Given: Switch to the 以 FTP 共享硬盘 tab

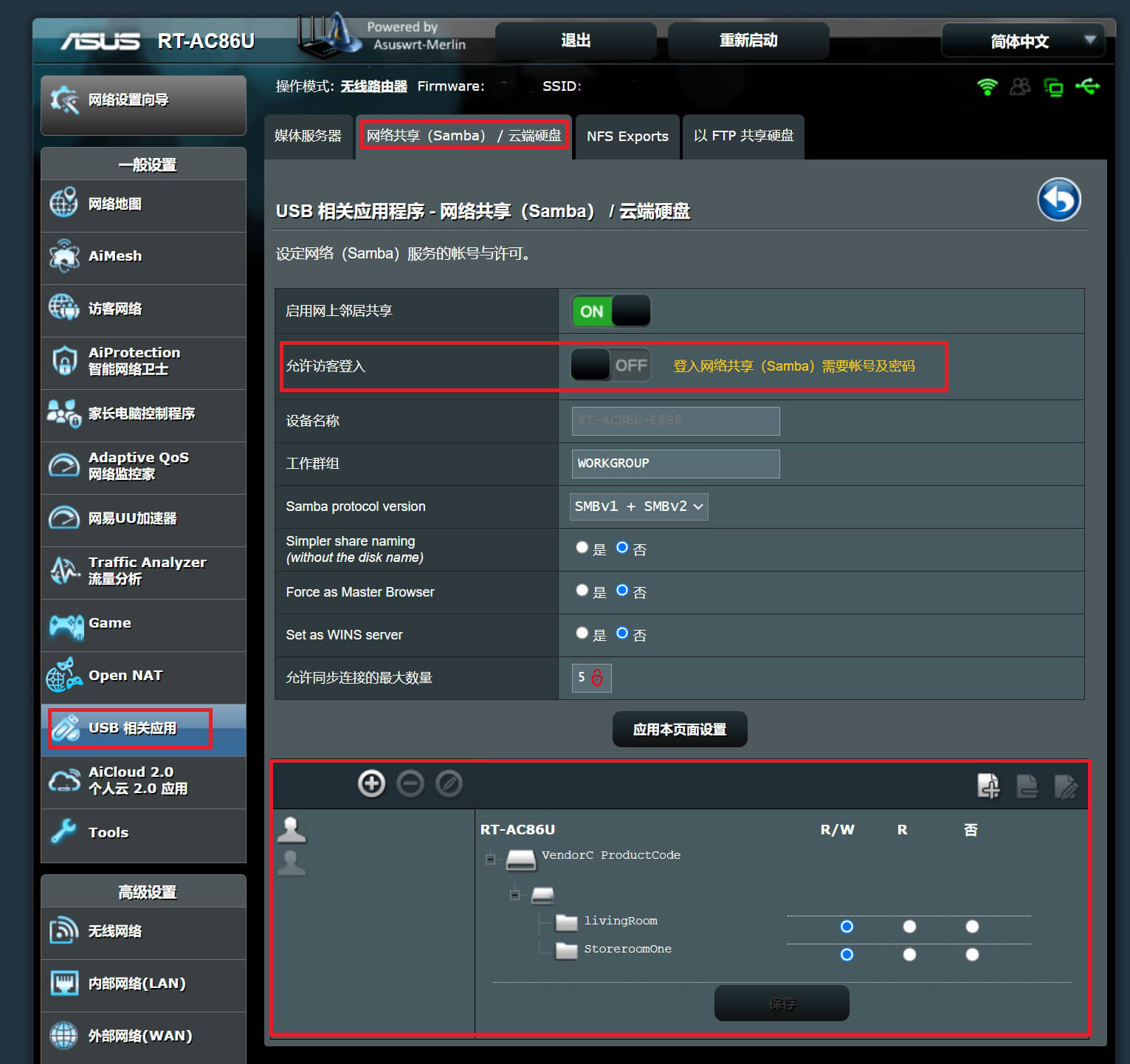Looking at the screenshot, I should tap(743, 137).
